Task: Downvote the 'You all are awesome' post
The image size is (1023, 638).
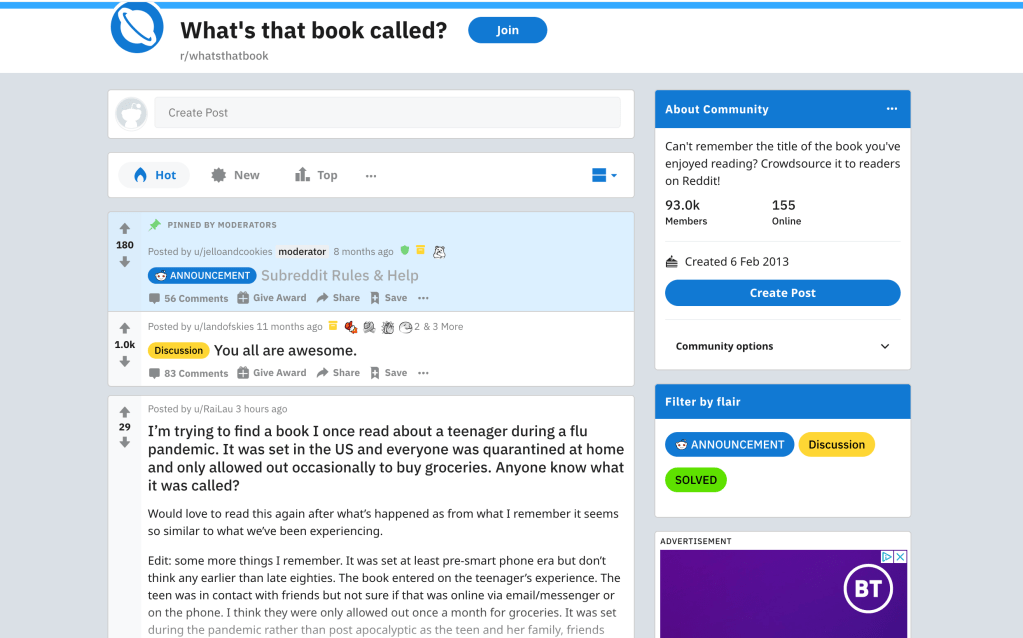Action: click(125, 362)
